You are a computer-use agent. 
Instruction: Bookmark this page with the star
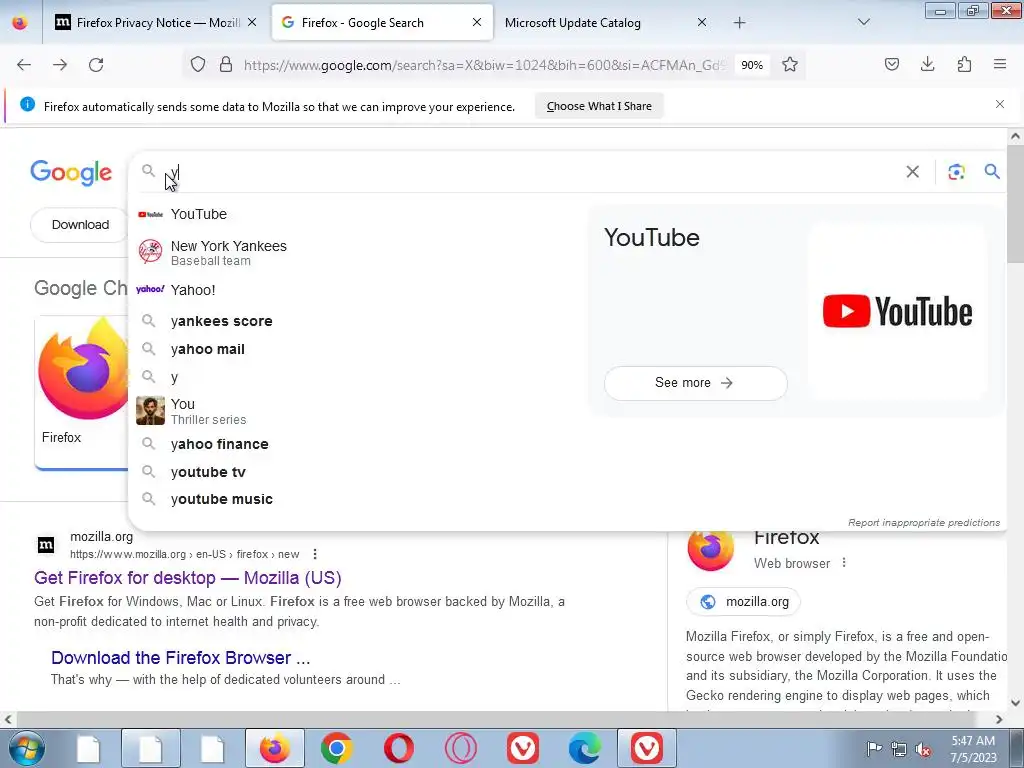790,65
